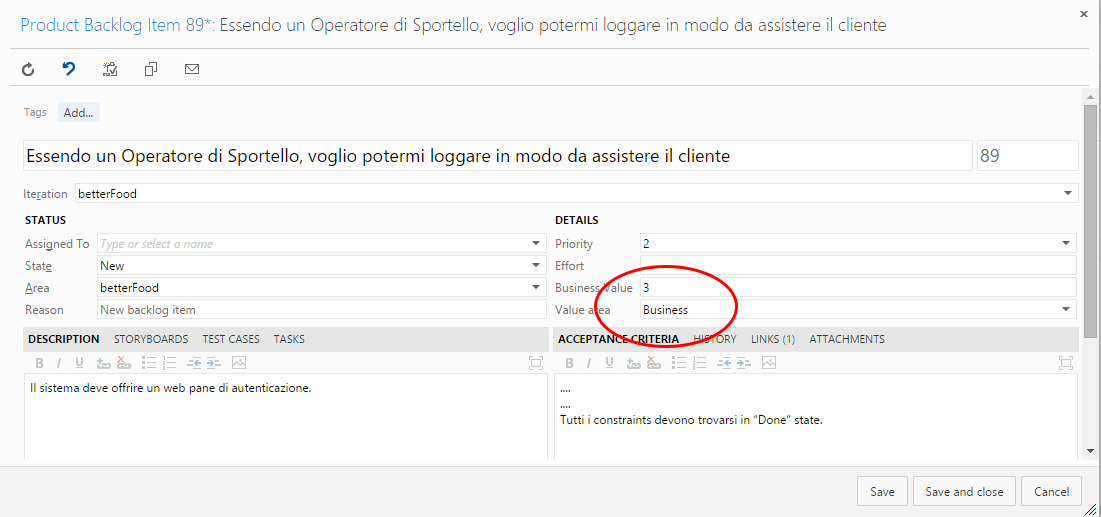The height and width of the screenshot is (517, 1101).
Task: Apply numbered list in the Description editor
Action: pos(169,363)
